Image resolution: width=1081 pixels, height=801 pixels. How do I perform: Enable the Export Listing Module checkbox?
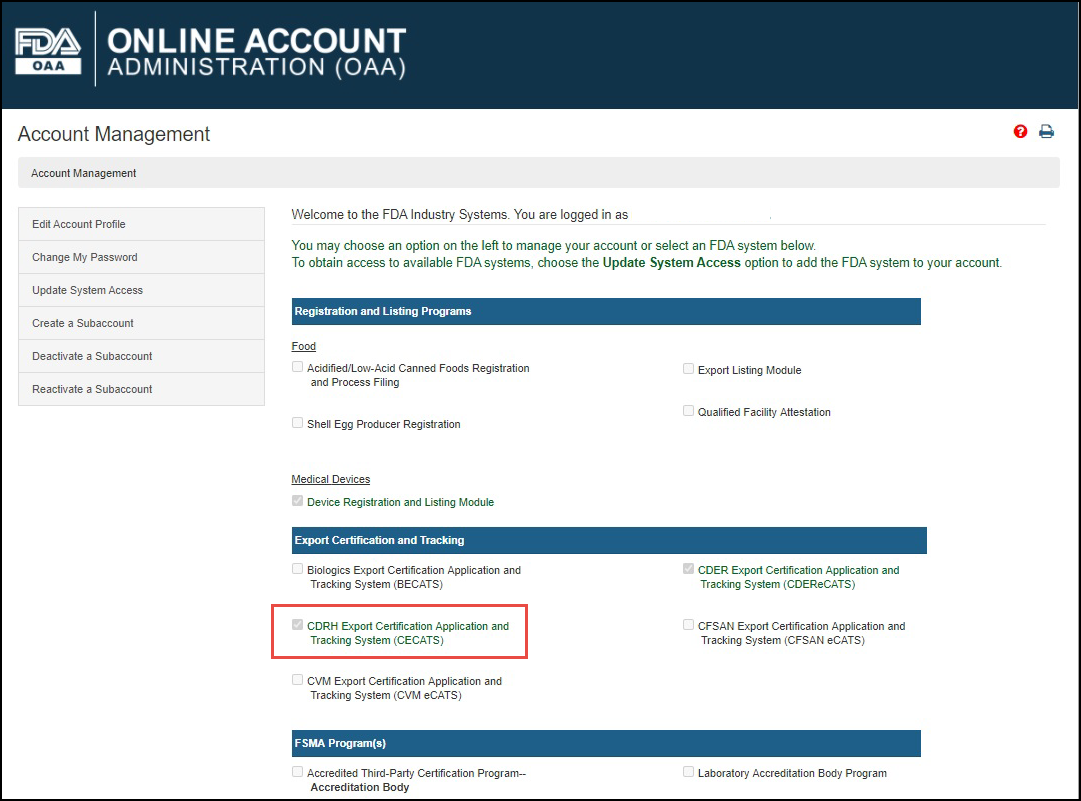(688, 368)
